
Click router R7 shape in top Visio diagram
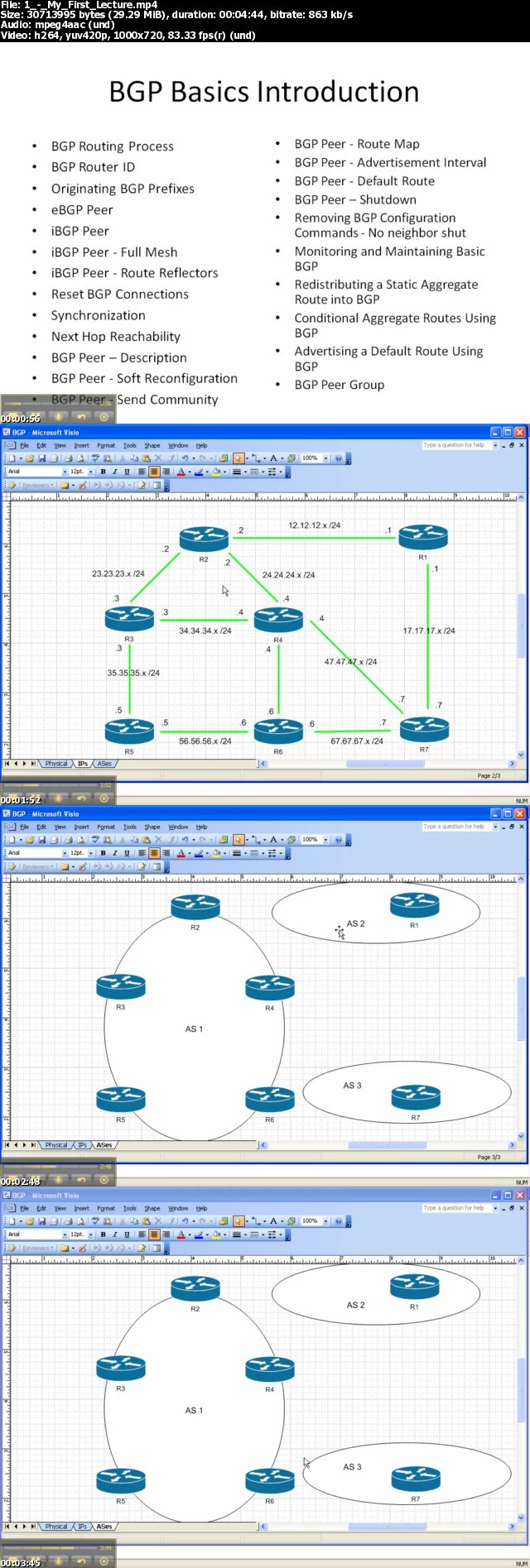coord(424,728)
